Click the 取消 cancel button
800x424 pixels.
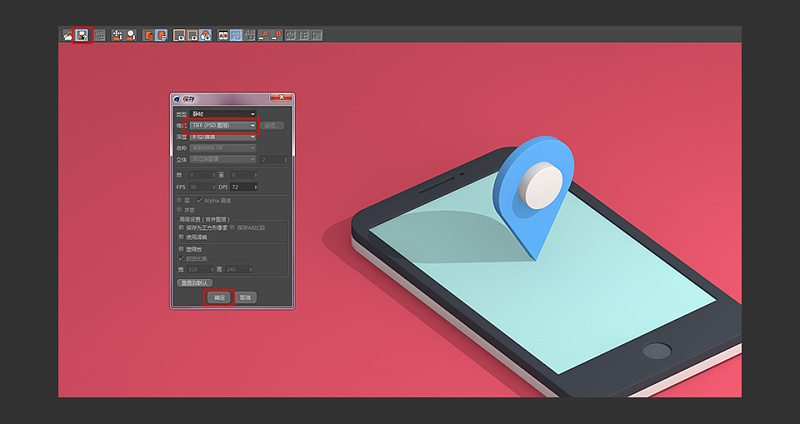[x=245, y=297]
